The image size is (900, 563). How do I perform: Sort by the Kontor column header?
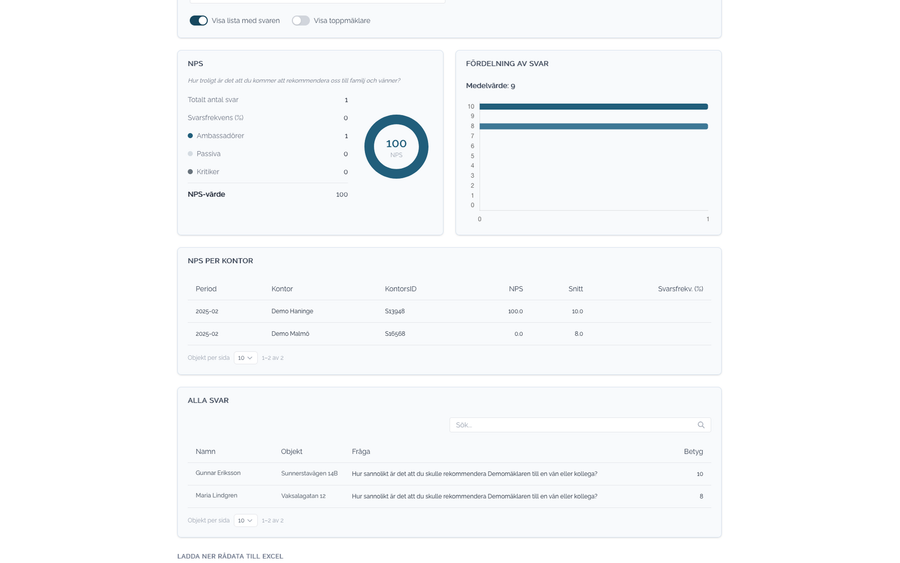[x=282, y=289]
